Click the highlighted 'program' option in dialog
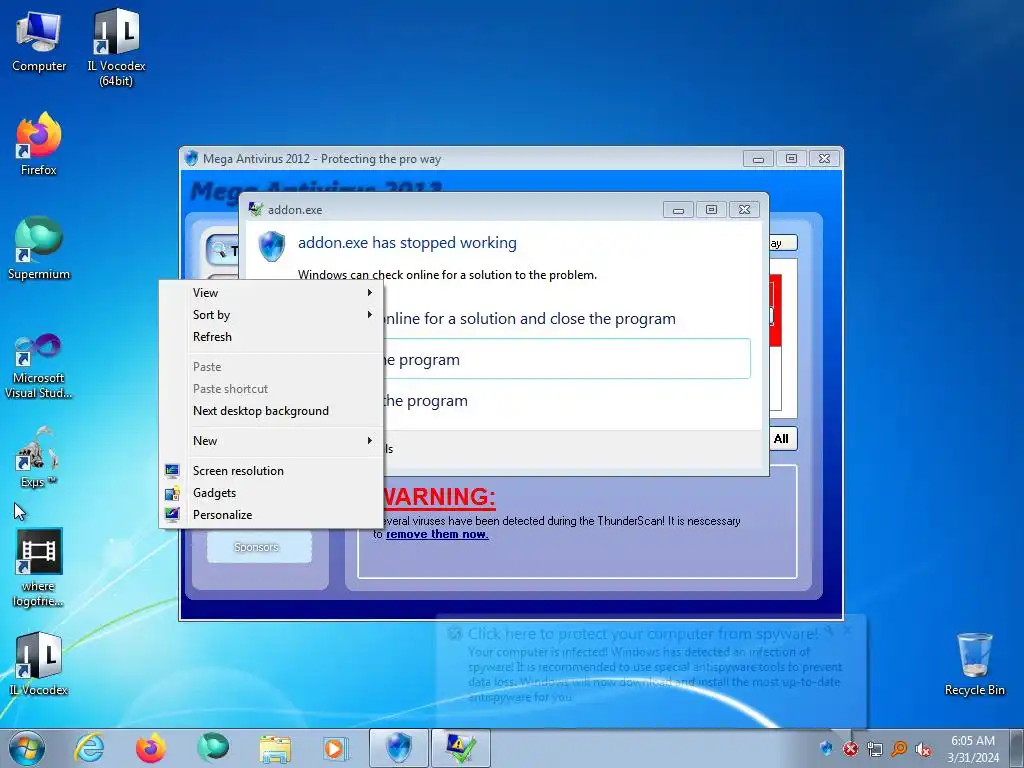 [567, 359]
